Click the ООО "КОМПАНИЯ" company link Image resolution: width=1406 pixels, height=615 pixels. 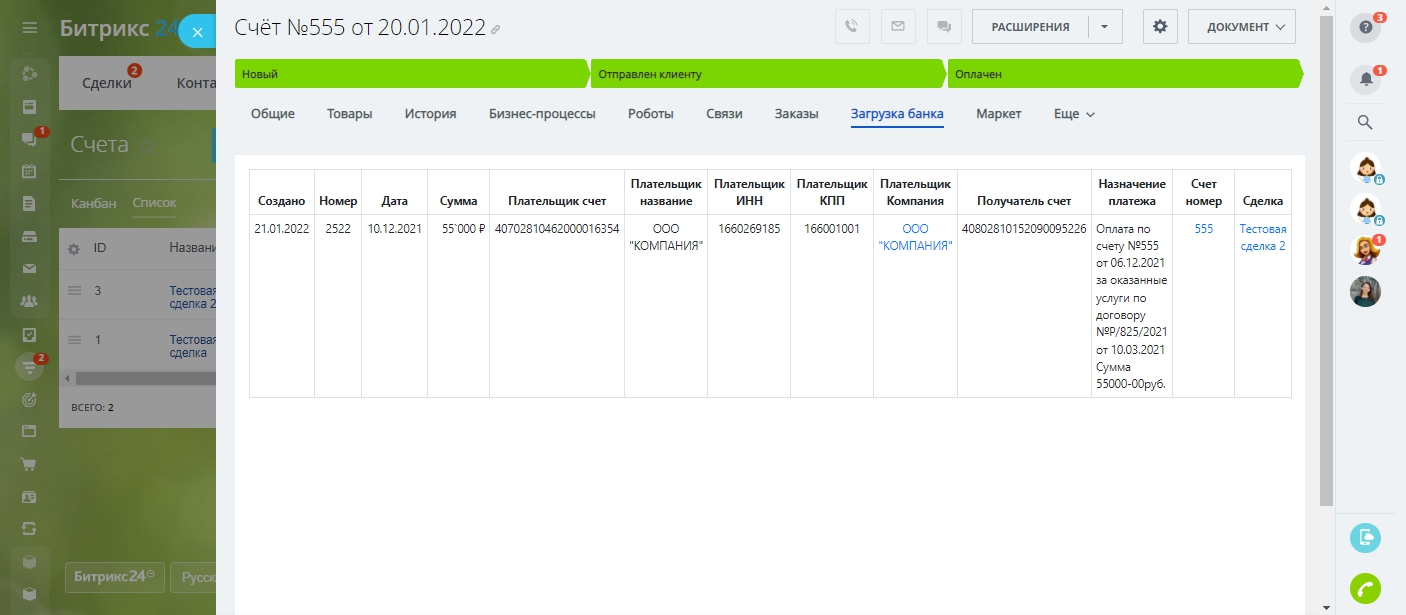coord(915,237)
